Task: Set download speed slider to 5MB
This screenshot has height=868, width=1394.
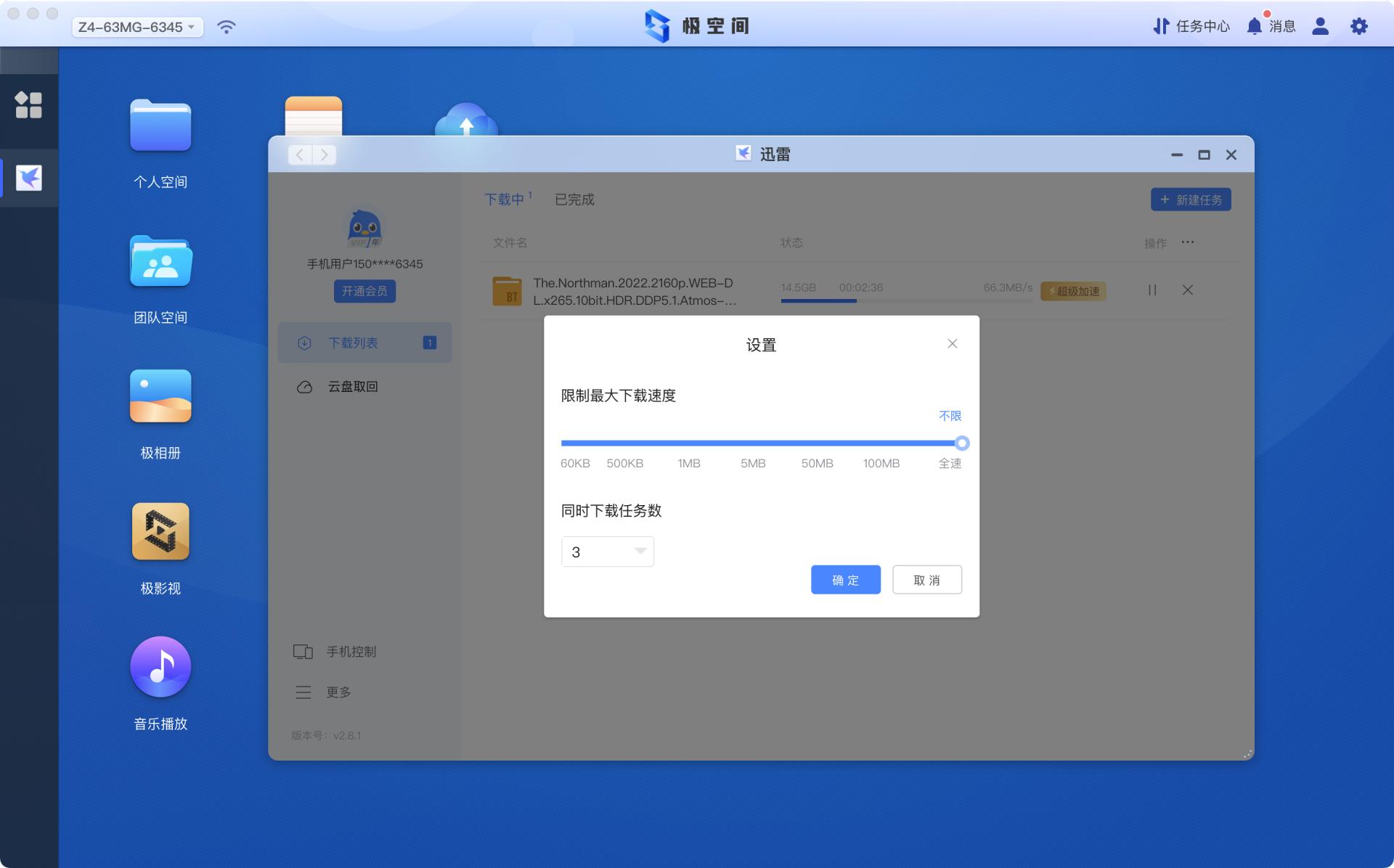Action: [753, 443]
